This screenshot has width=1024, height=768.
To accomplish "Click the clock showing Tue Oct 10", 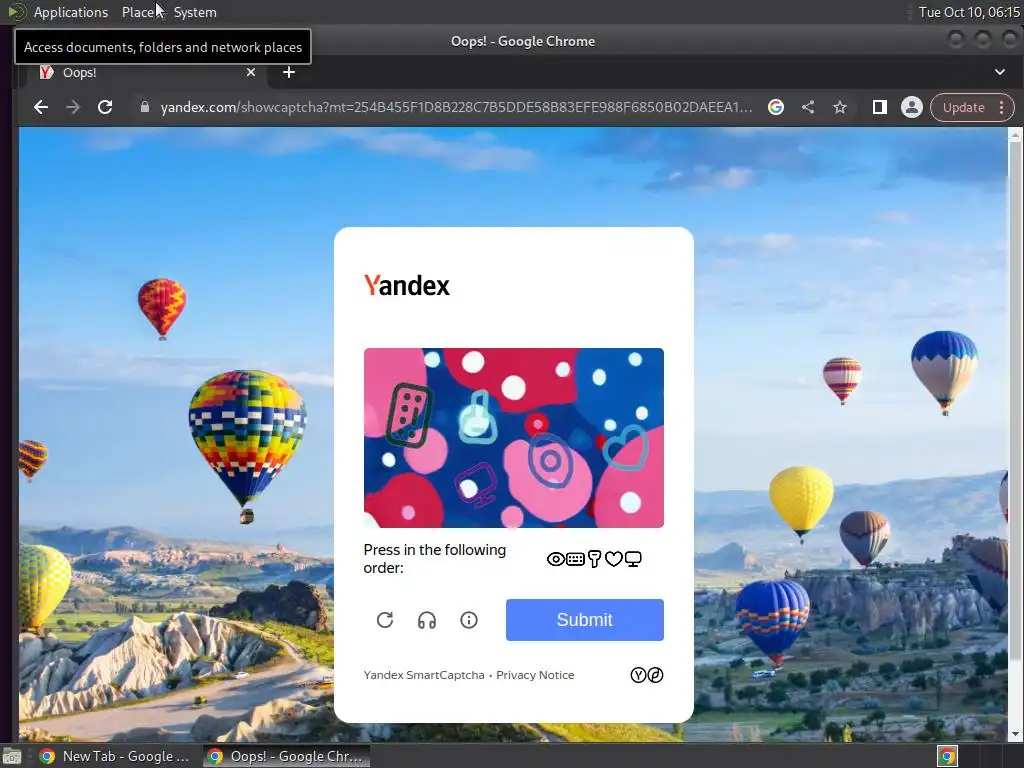I will 968,12.
